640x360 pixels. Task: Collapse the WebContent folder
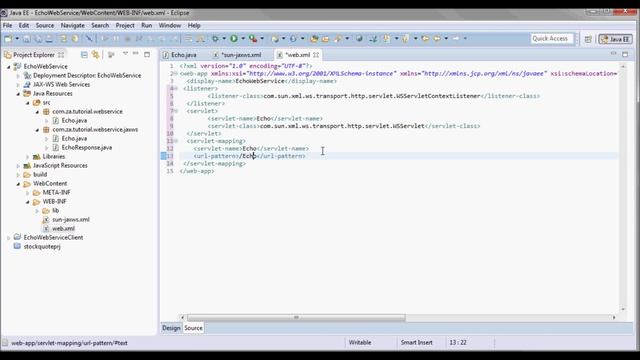(x=18, y=184)
